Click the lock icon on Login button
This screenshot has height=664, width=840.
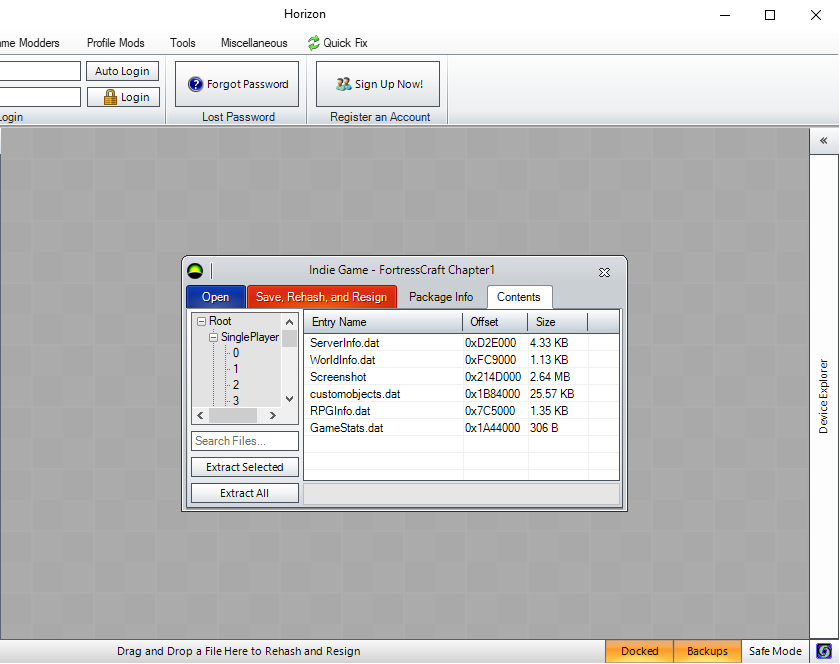click(x=108, y=97)
